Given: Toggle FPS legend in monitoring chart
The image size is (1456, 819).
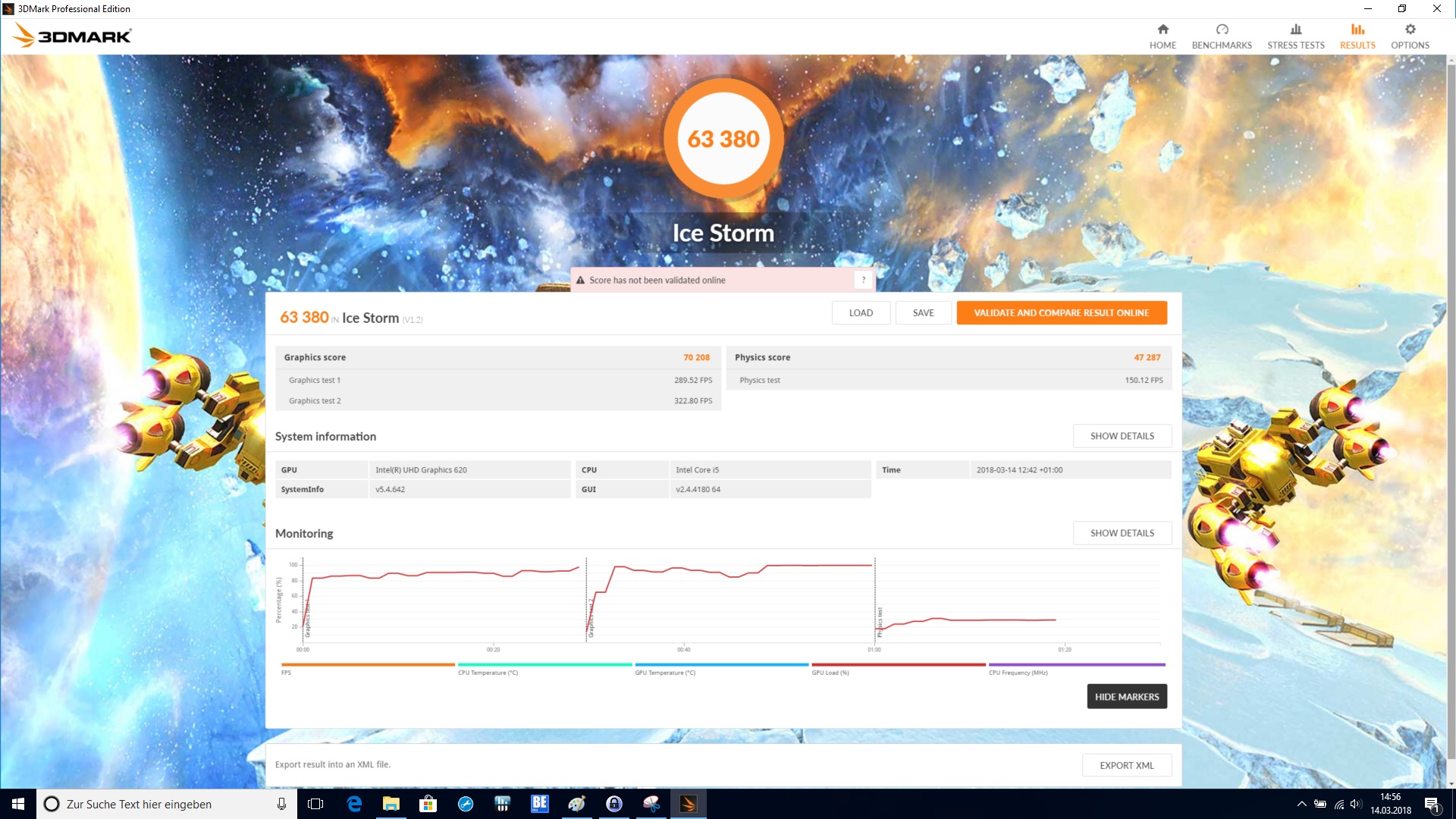Looking at the screenshot, I should 367,668.
